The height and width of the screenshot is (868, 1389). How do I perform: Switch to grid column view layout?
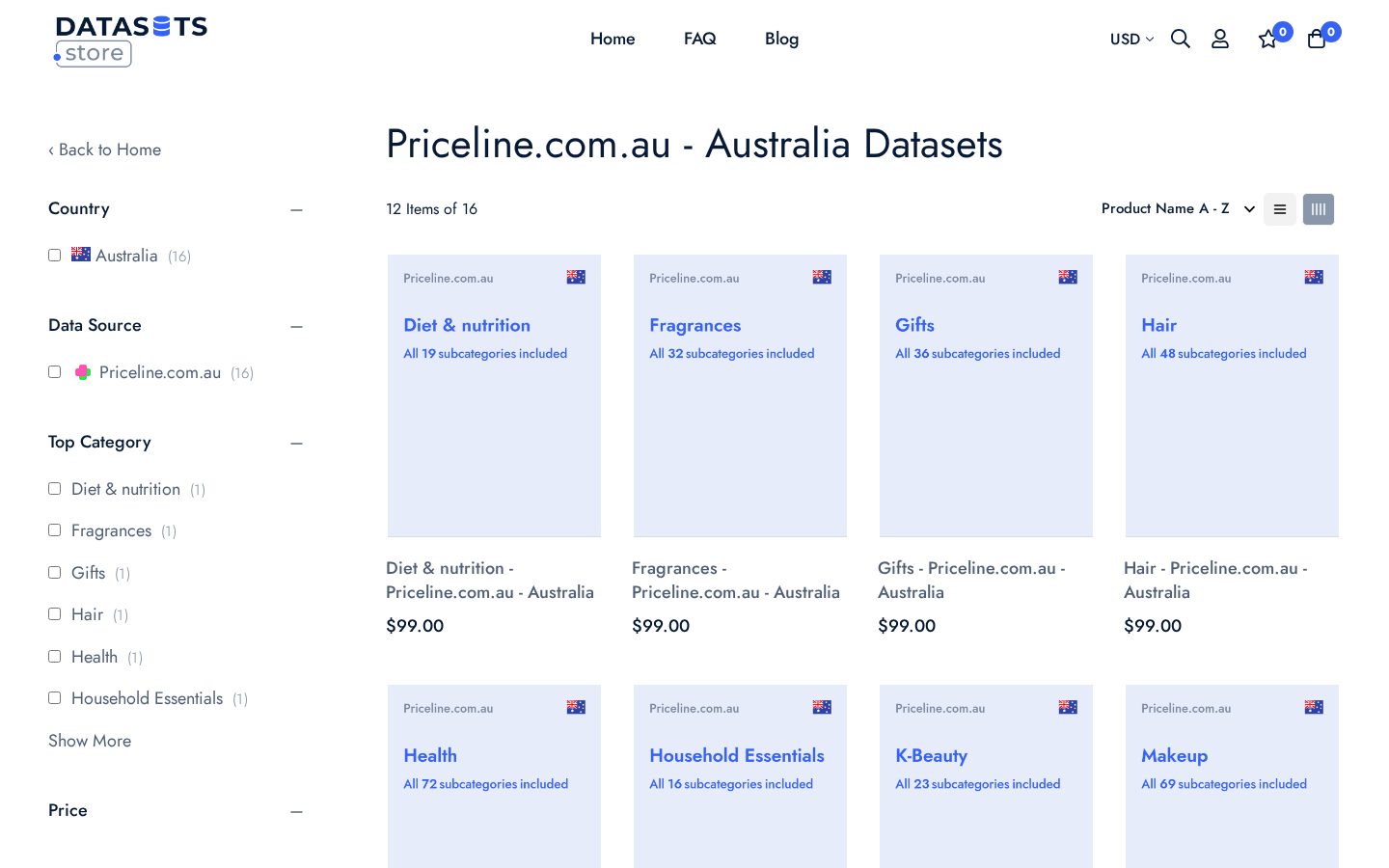[1319, 209]
